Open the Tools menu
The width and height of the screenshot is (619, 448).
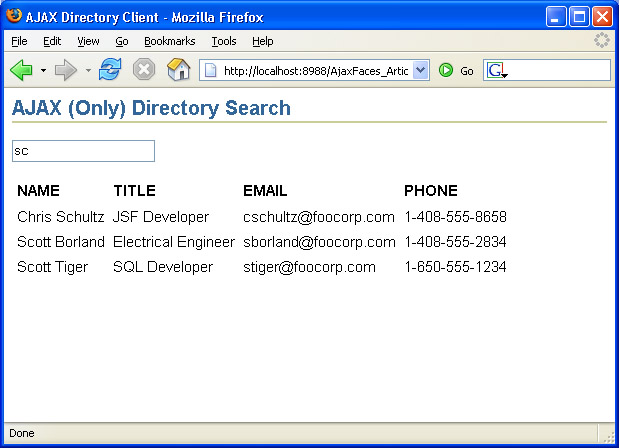pyautogui.click(x=224, y=41)
